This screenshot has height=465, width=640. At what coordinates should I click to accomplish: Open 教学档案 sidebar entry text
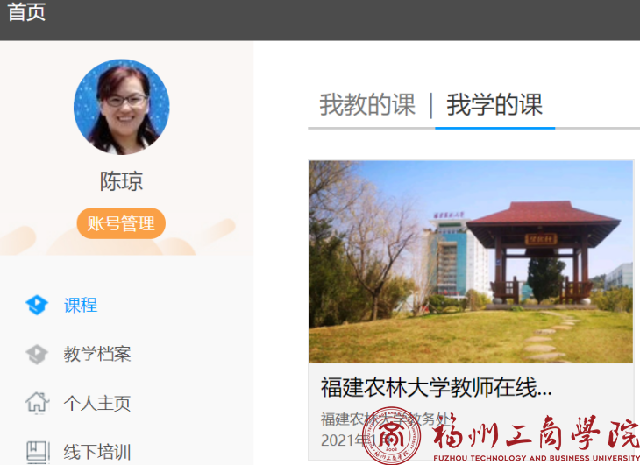pos(98,354)
